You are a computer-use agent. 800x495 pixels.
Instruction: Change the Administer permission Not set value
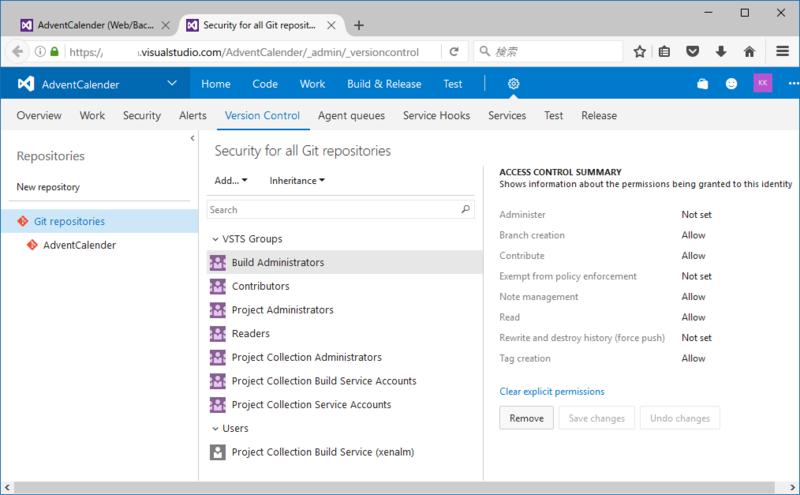point(696,214)
